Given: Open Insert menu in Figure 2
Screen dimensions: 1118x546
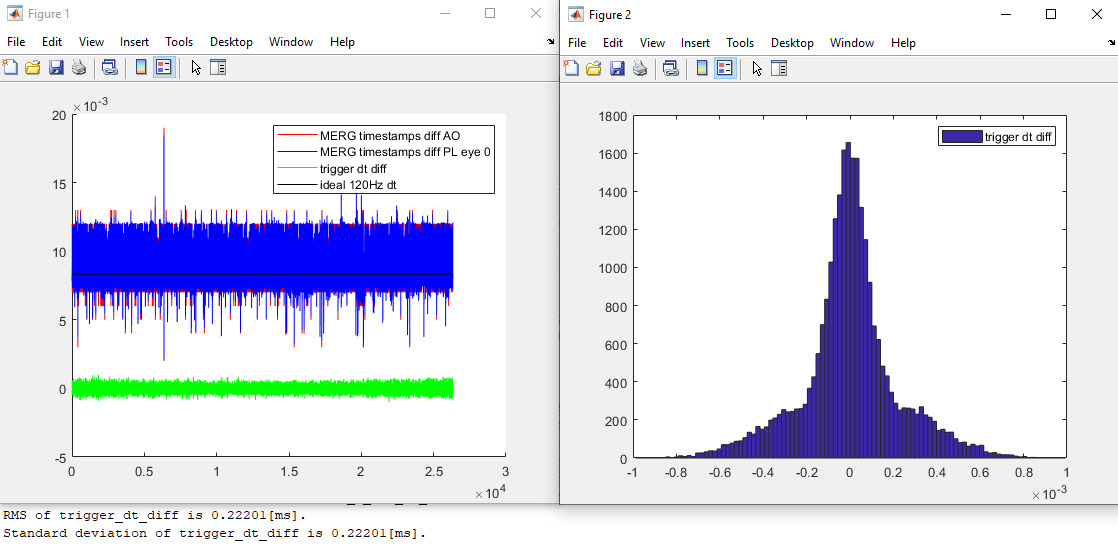Looking at the screenshot, I should pos(696,43).
